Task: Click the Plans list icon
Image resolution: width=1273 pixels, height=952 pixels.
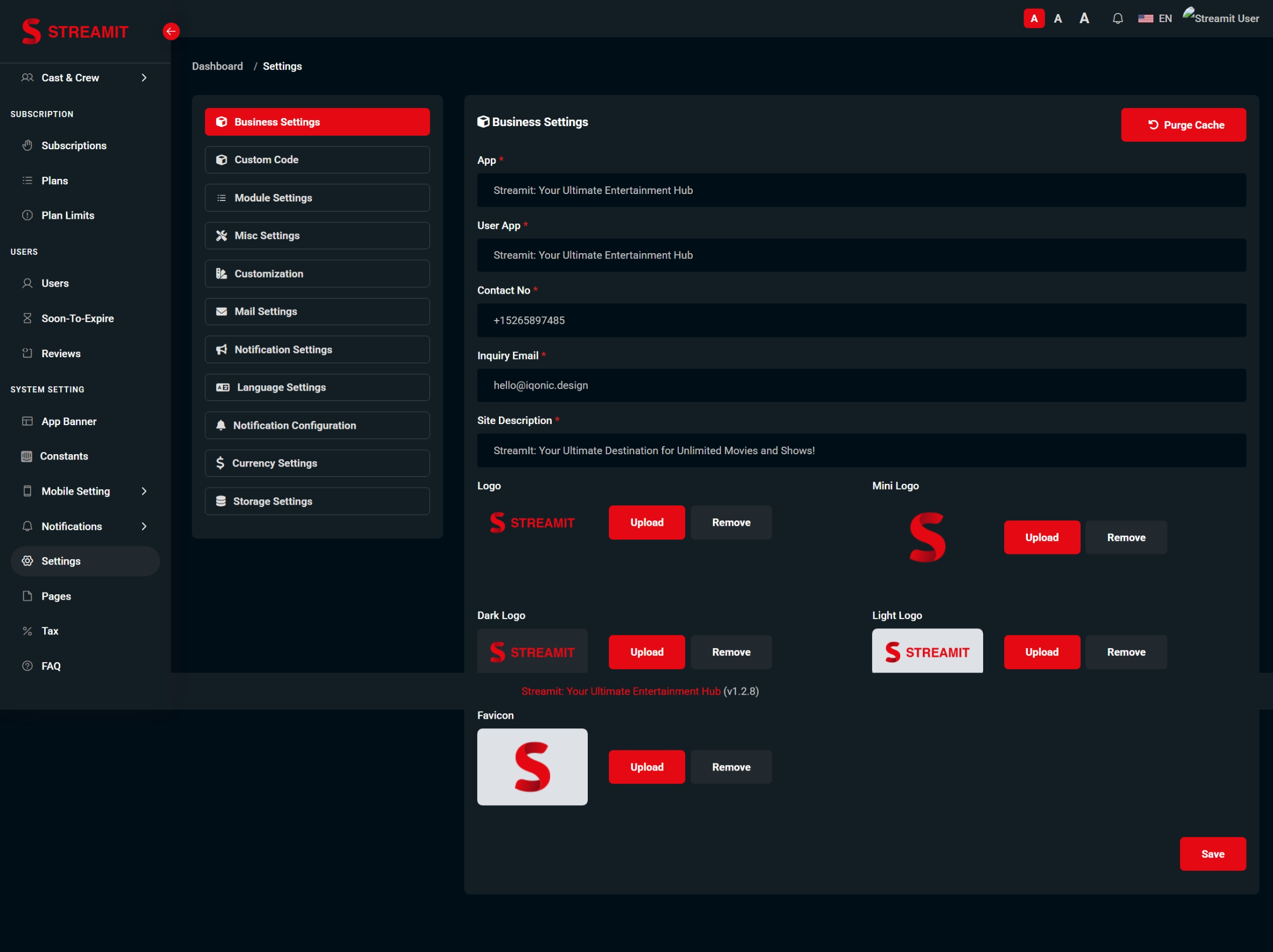Action: (x=27, y=180)
